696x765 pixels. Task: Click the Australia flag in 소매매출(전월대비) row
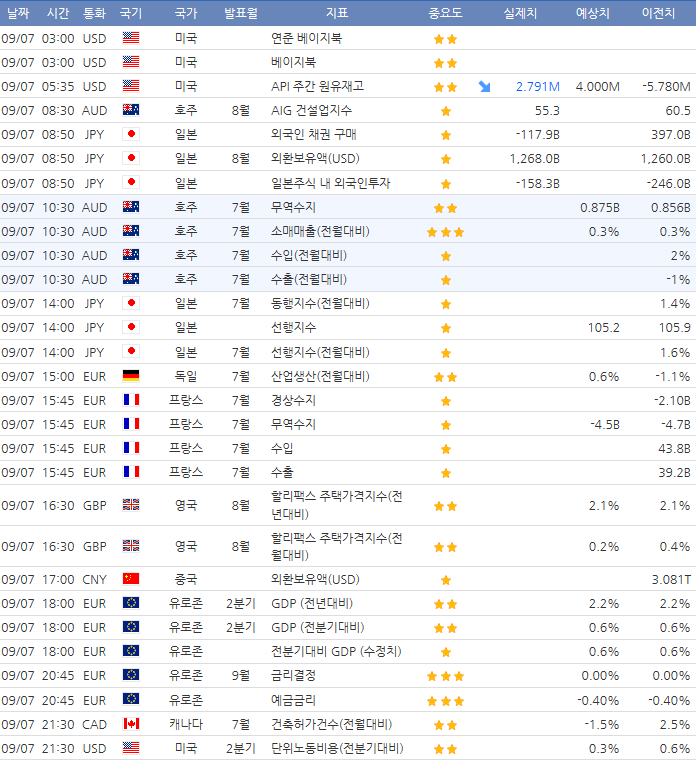point(131,231)
